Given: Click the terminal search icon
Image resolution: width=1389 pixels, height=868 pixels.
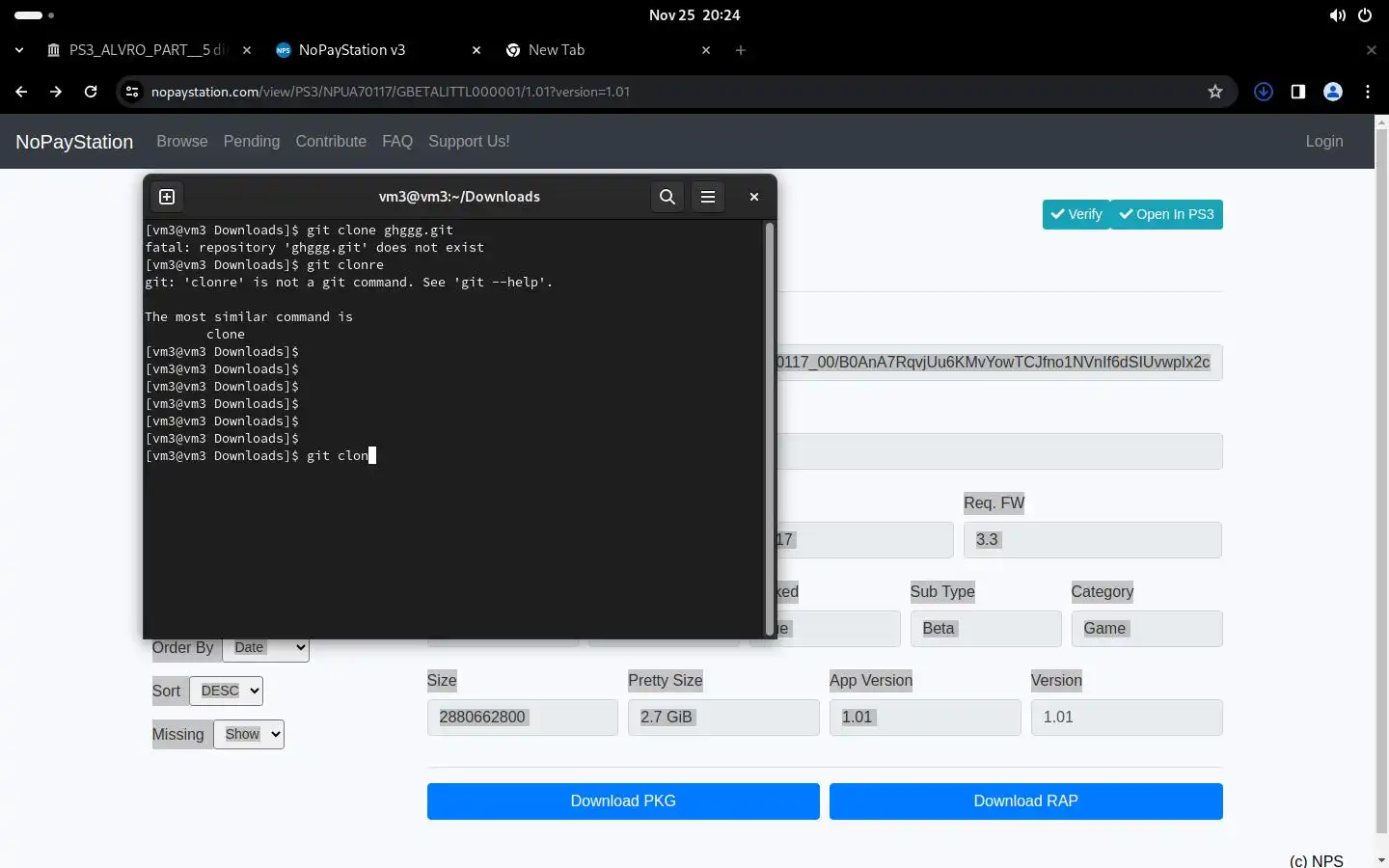Looking at the screenshot, I should 667,197.
